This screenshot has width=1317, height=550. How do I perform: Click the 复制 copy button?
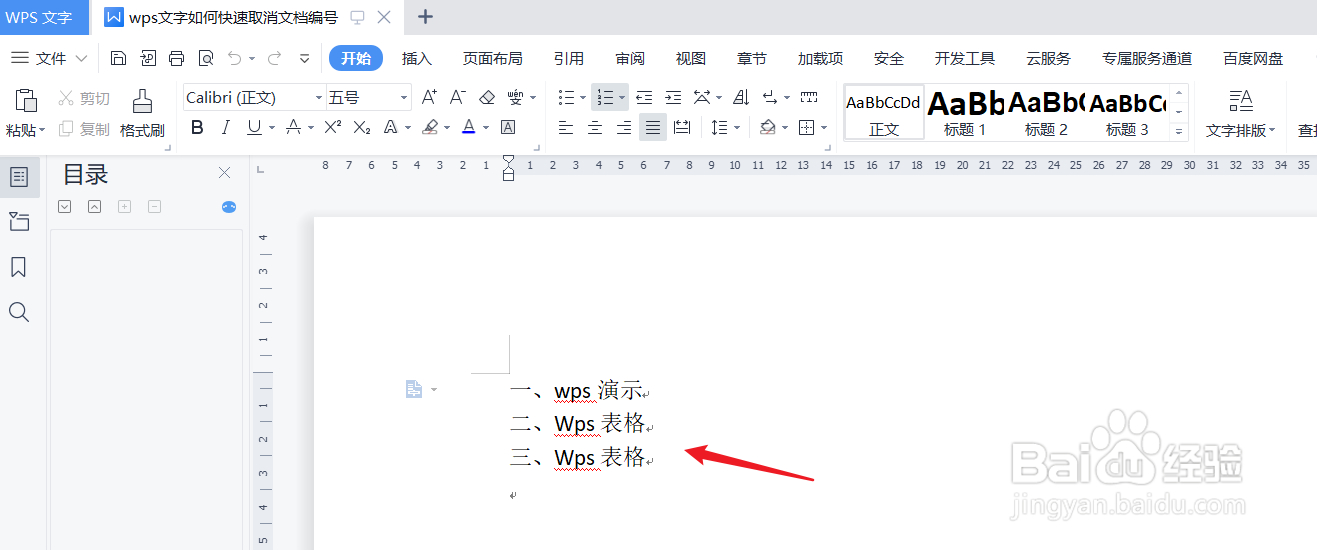point(84,129)
